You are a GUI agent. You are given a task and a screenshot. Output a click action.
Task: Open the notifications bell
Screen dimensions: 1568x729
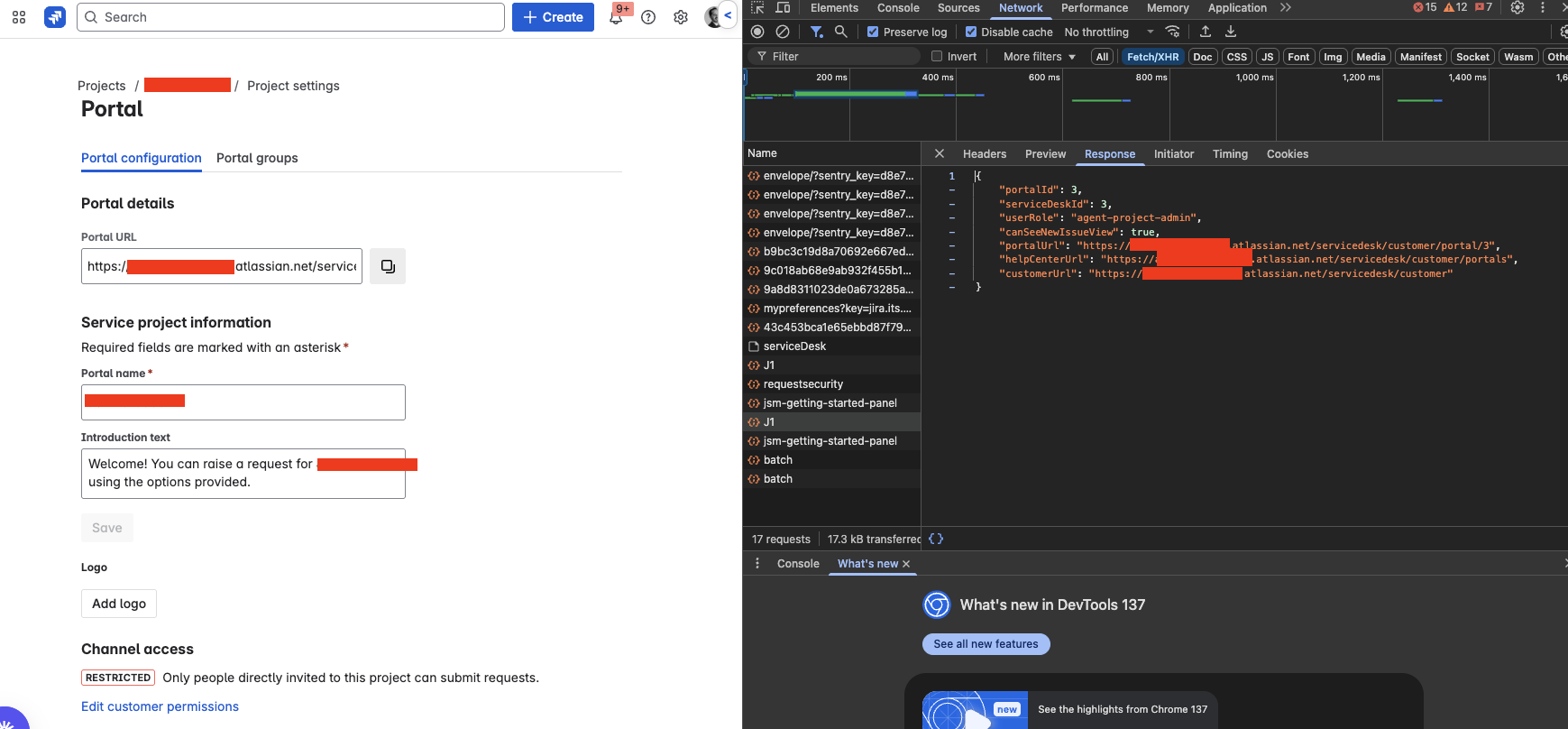pyautogui.click(x=616, y=17)
